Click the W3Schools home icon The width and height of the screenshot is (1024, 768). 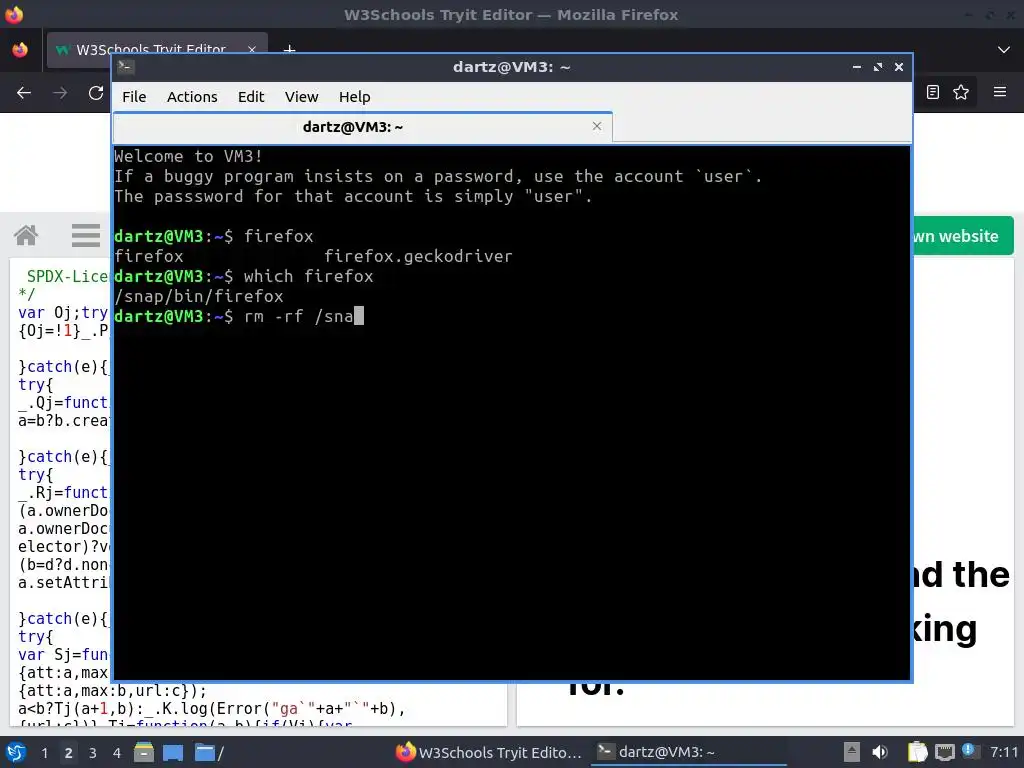[x=26, y=235]
